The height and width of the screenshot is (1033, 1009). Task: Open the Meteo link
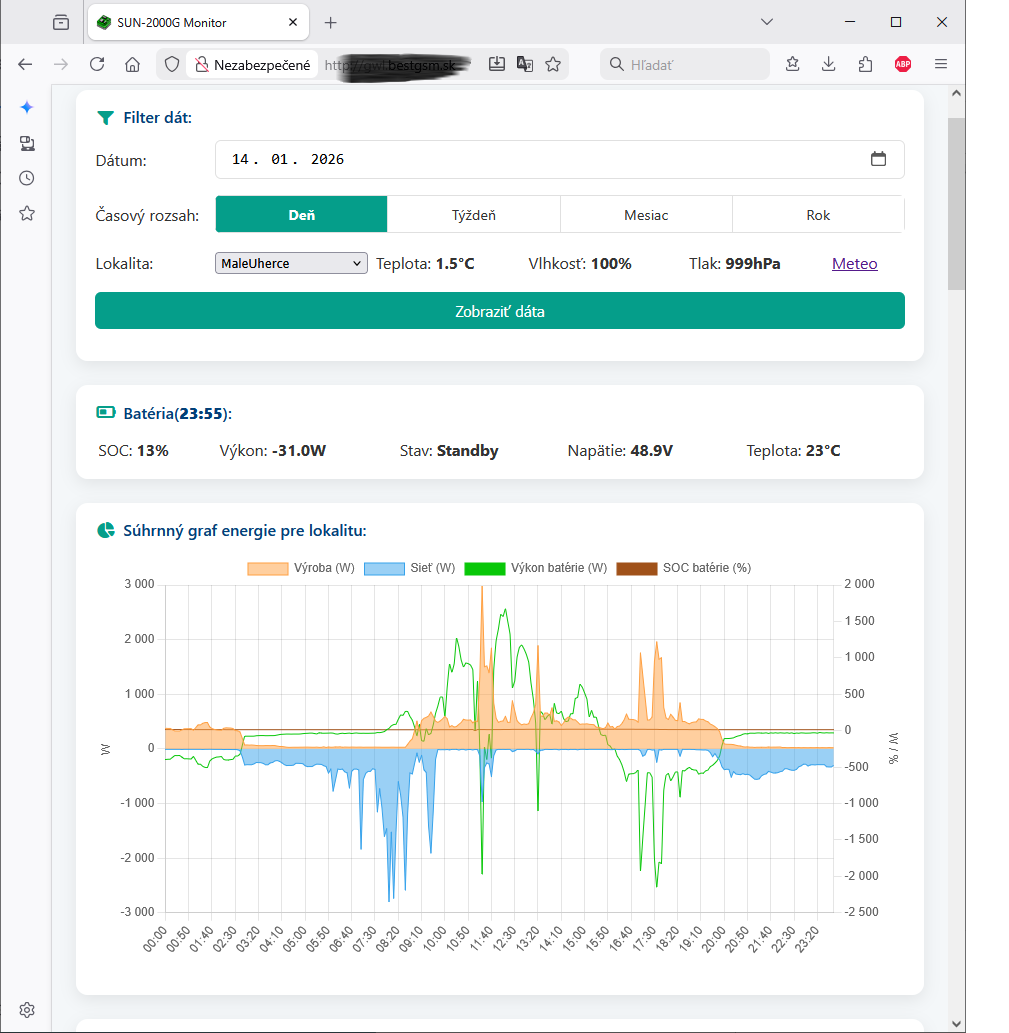point(854,264)
